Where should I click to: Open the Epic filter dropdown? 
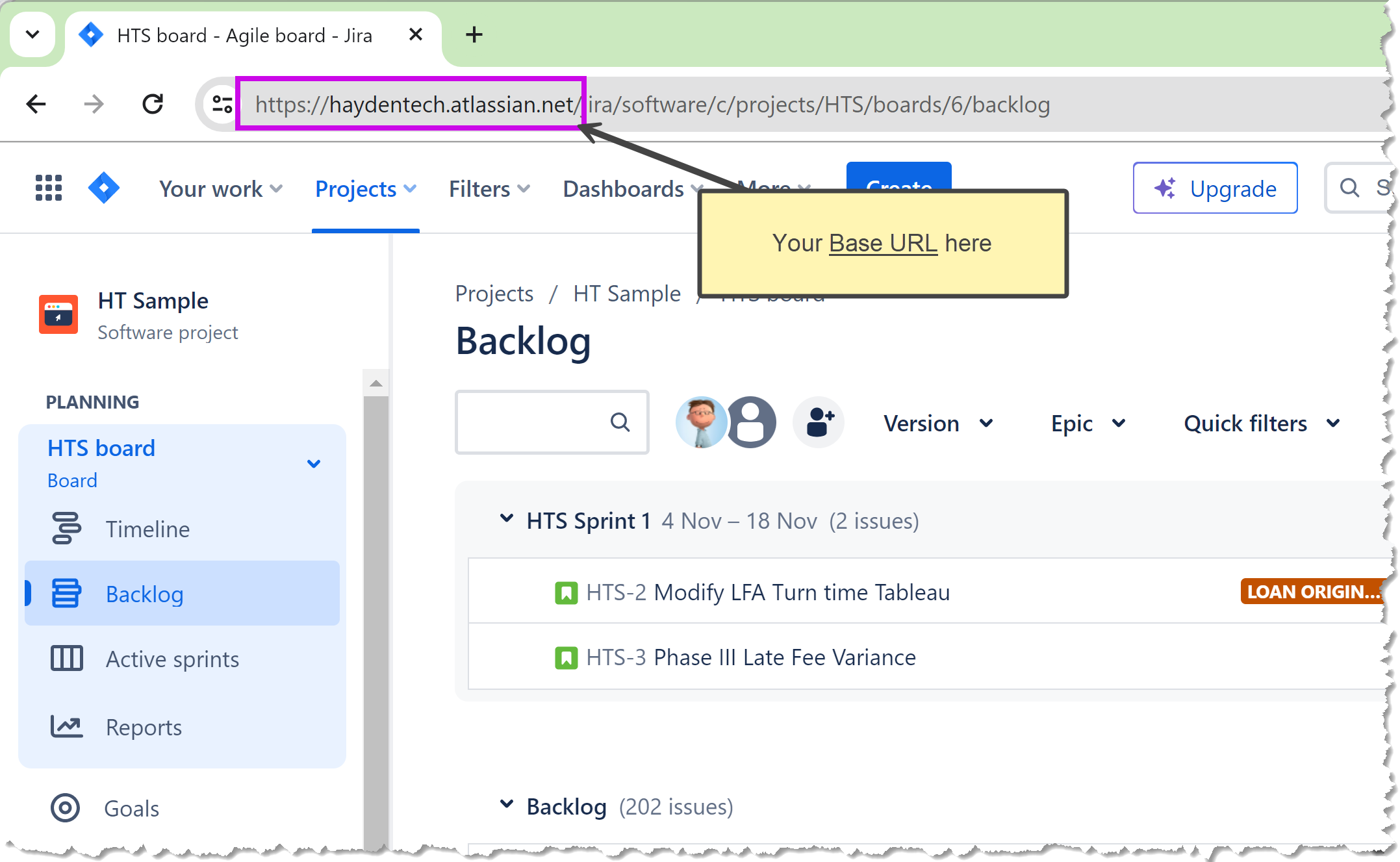coord(1088,424)
